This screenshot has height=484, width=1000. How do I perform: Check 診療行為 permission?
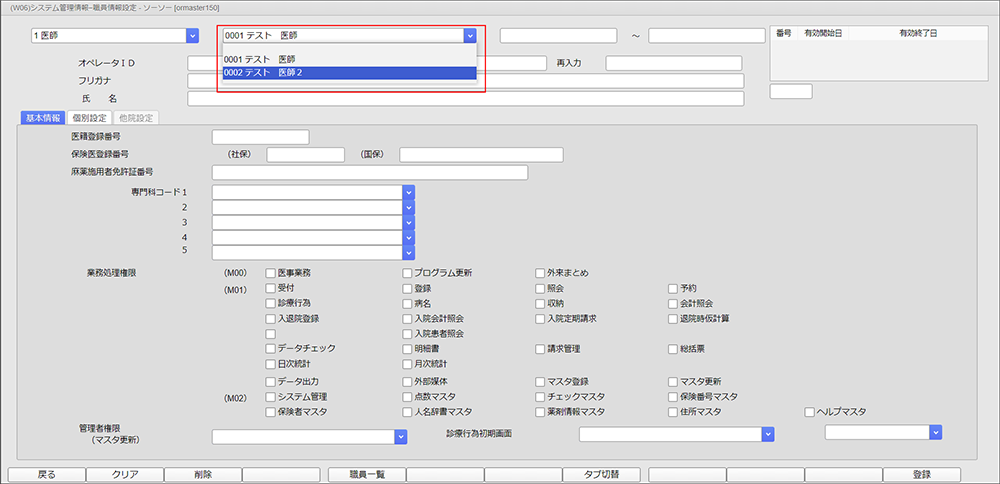tap(270, 303)
